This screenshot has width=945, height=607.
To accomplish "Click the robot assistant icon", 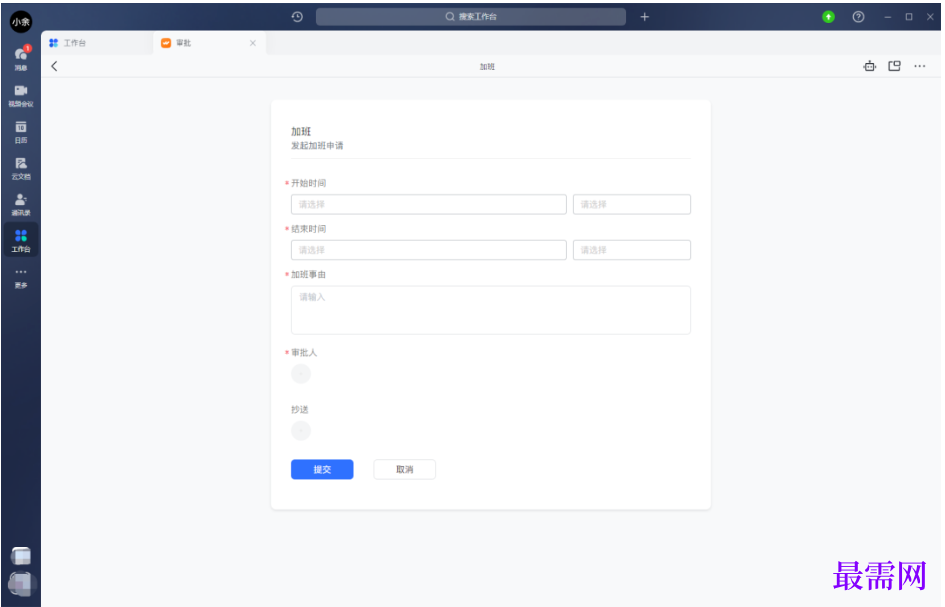I will (x=869, y=66).
